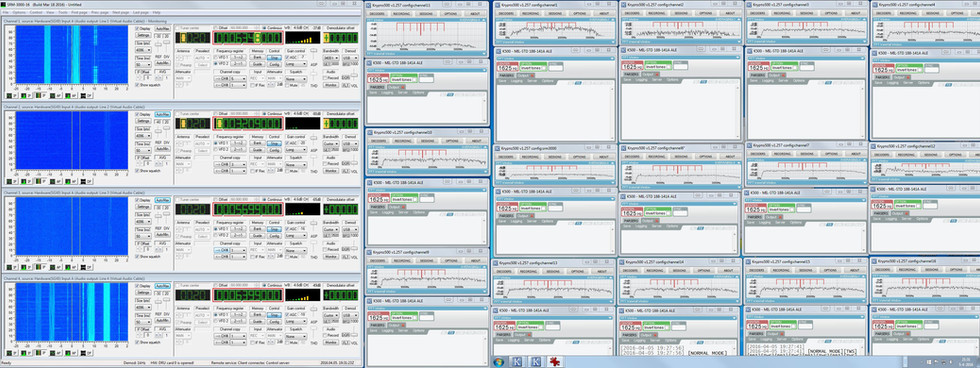Open the 4096 size dropdown in Channel 1
The width and height of the screenshot is (980, 368).
143,50
